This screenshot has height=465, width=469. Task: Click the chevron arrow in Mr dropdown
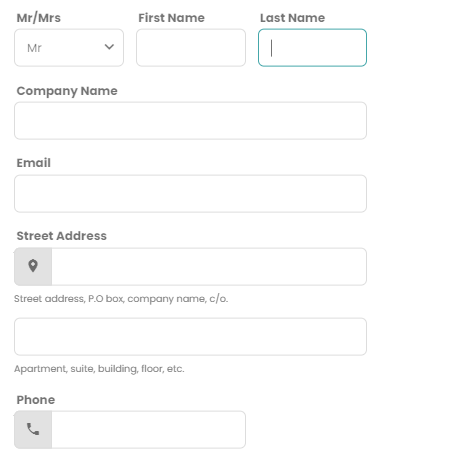point(109,47)
